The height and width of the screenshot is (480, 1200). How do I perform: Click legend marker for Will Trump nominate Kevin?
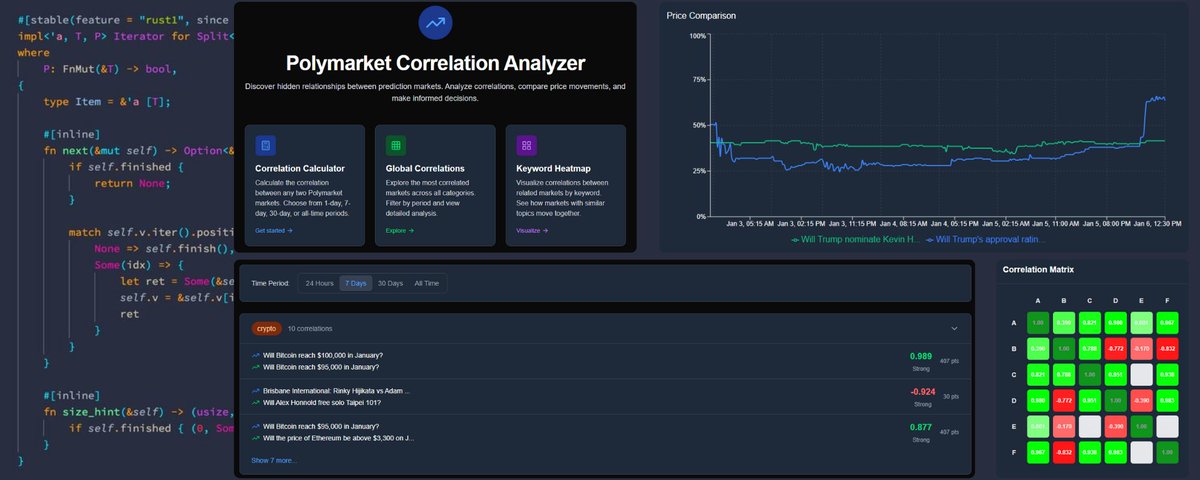click(794, 240)
